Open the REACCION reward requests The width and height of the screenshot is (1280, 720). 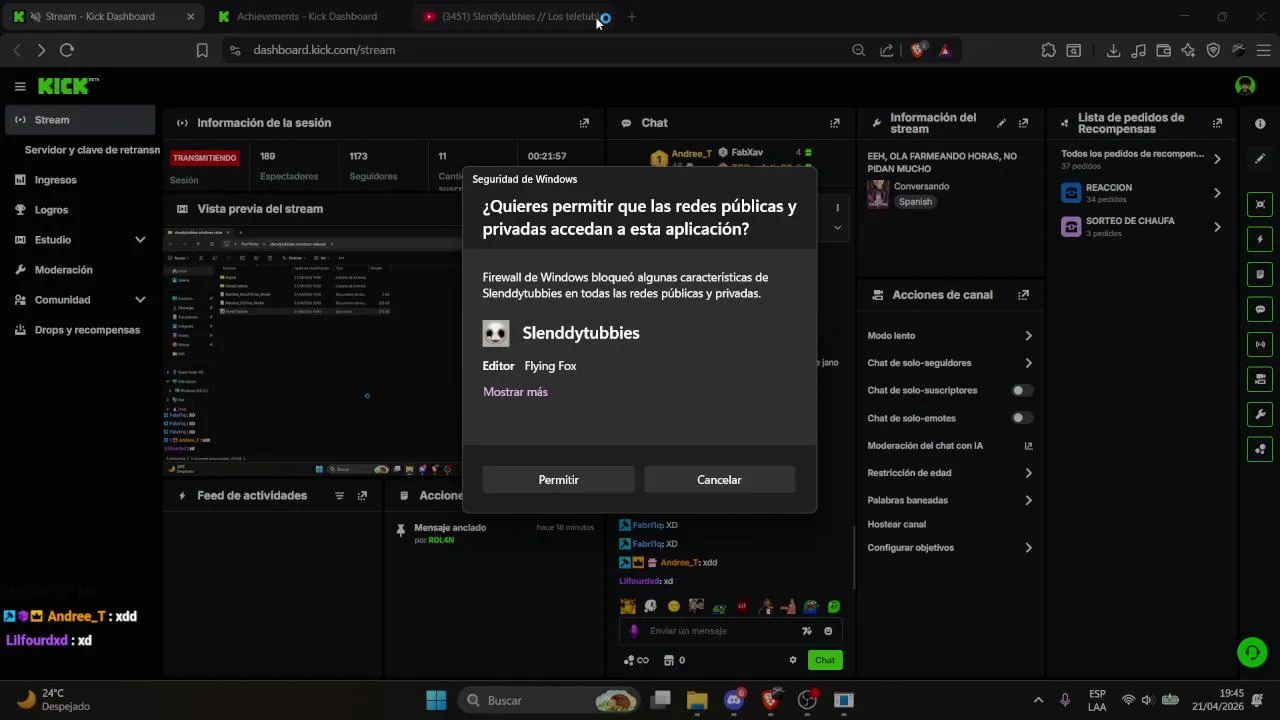pyautogui.click(x=1141, y=193)
